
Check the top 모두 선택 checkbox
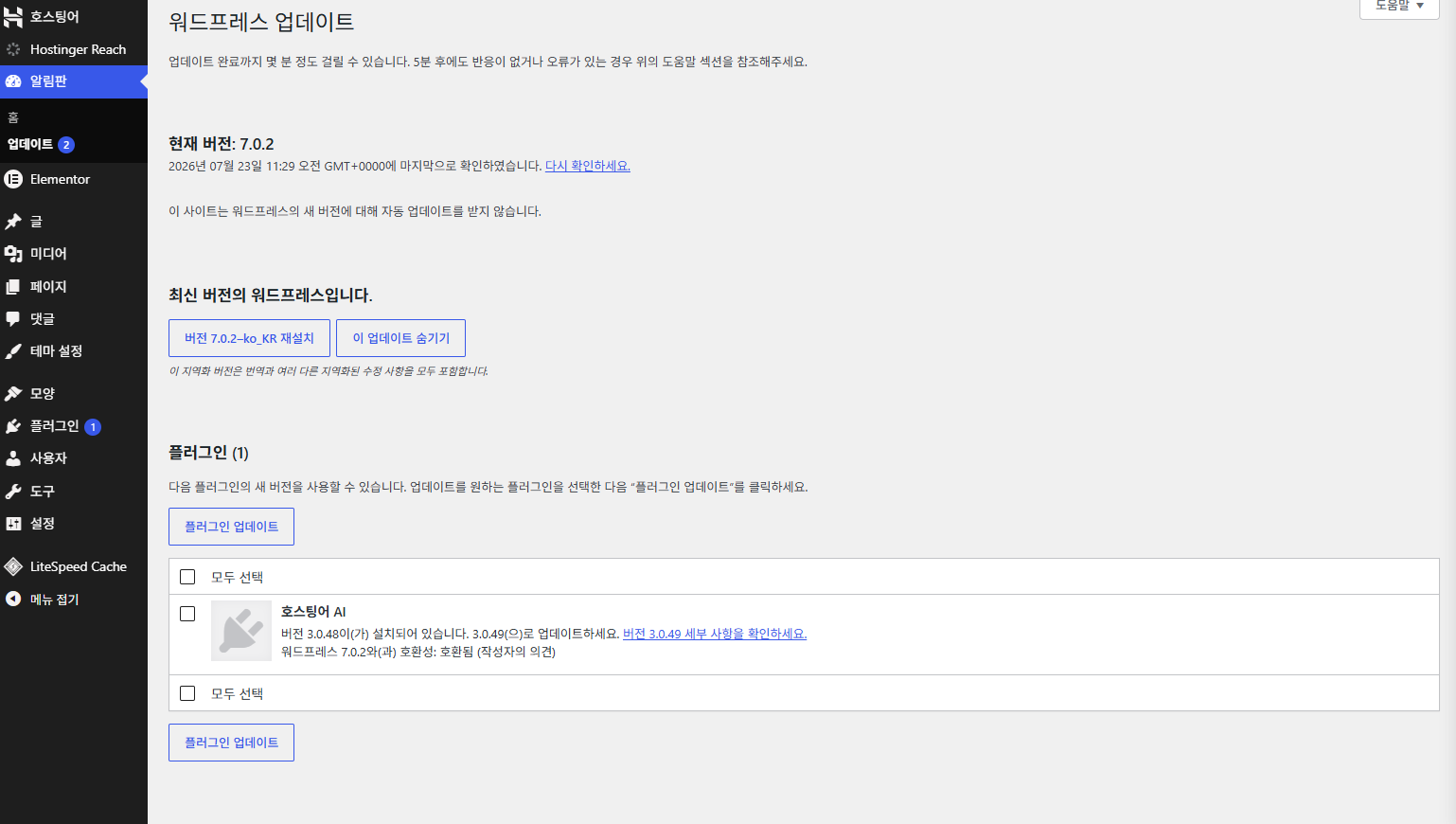point(187,577)
